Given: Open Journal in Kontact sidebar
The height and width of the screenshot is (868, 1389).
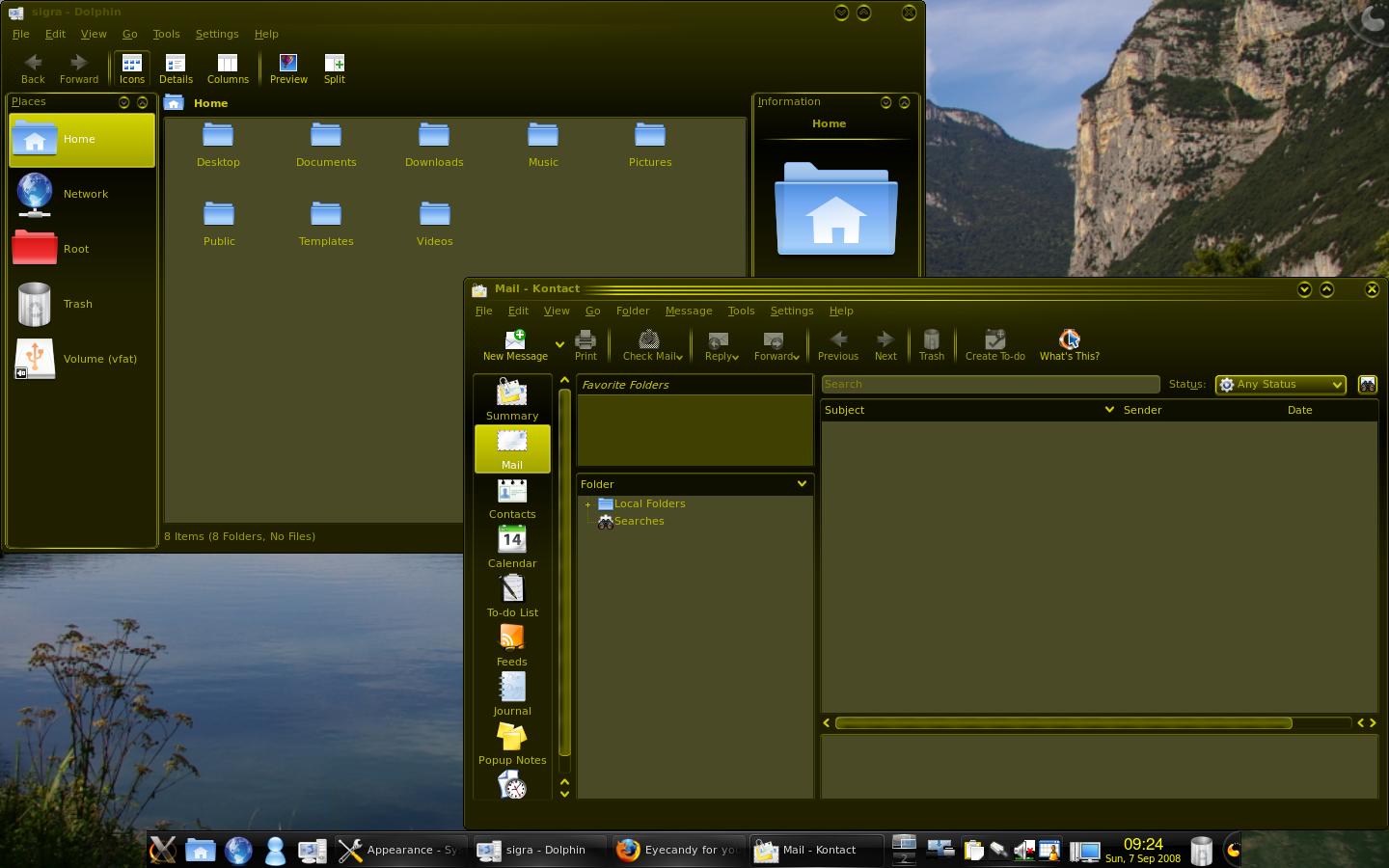Looking at the screenshot, I should point(512,694).
